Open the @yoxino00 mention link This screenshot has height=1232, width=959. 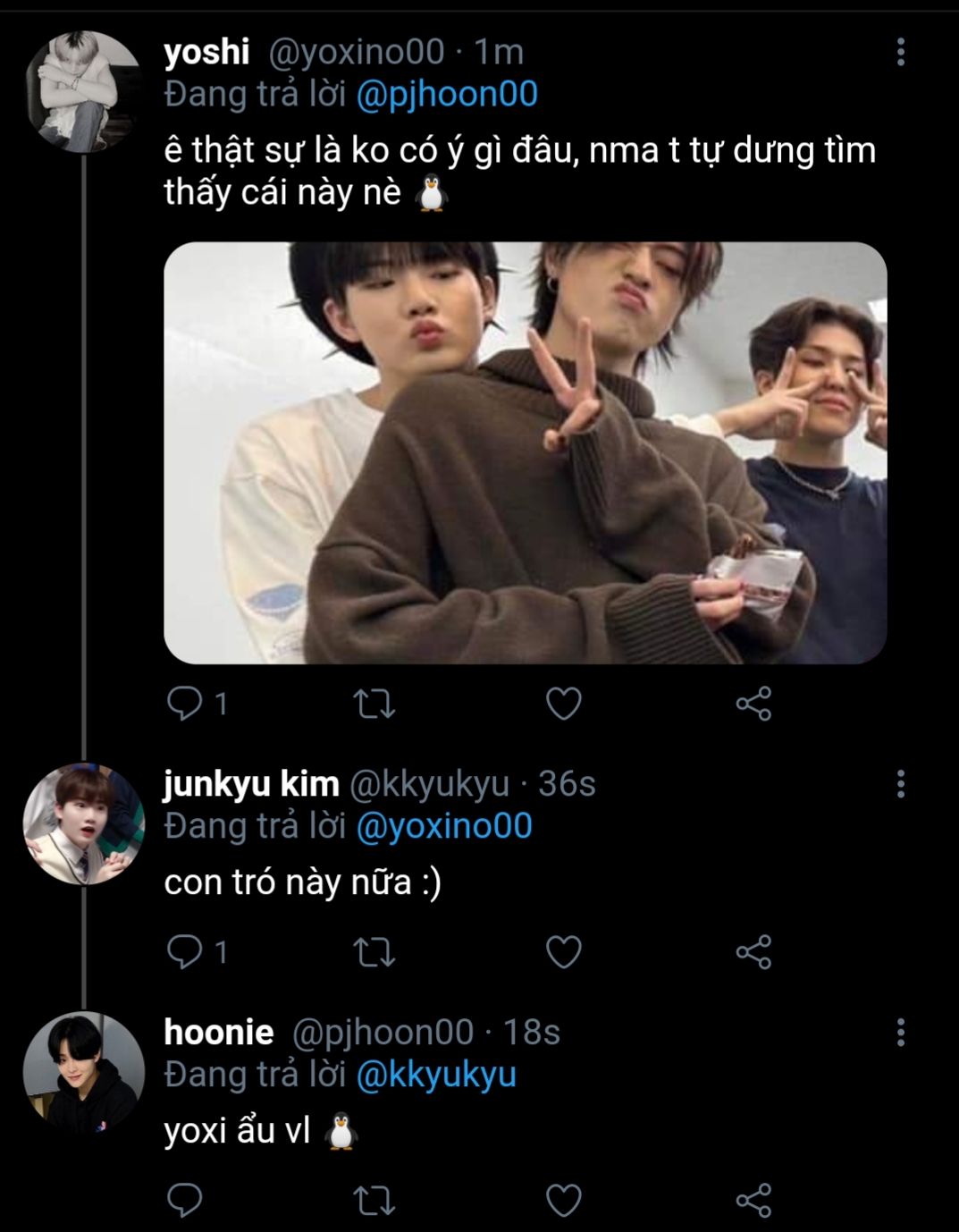444,825
